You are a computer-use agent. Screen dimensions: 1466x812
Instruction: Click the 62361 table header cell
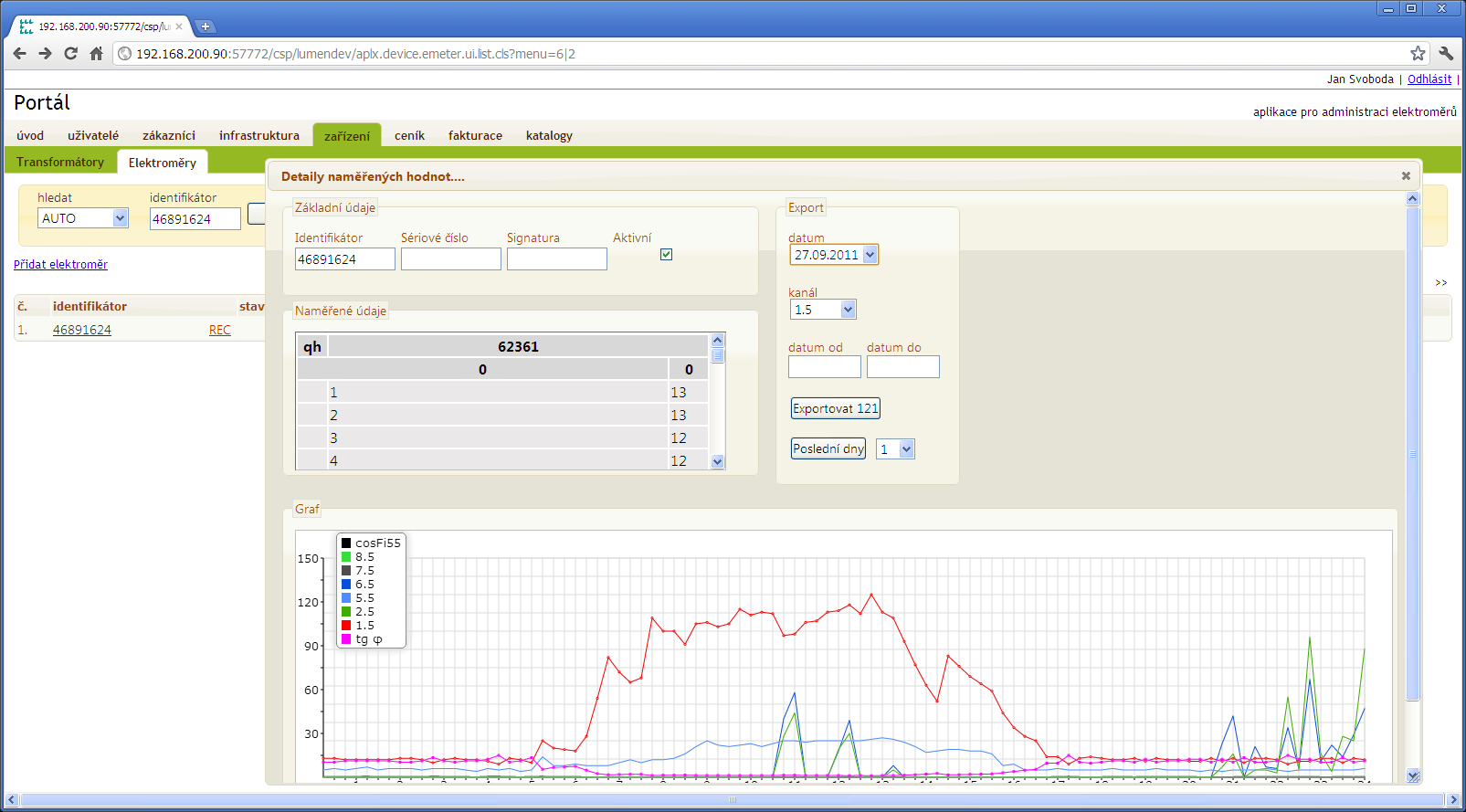pos(518,346)
